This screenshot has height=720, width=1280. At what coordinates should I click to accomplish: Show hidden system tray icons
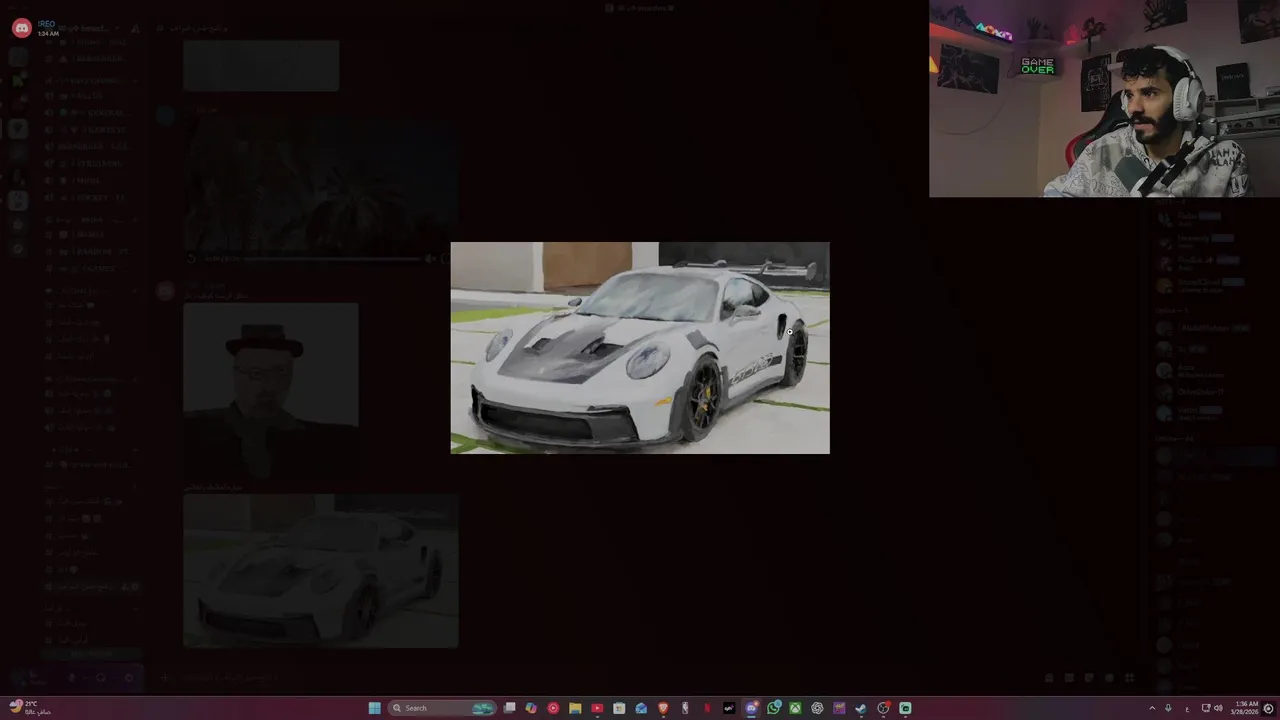click(x=1152, y=708)
